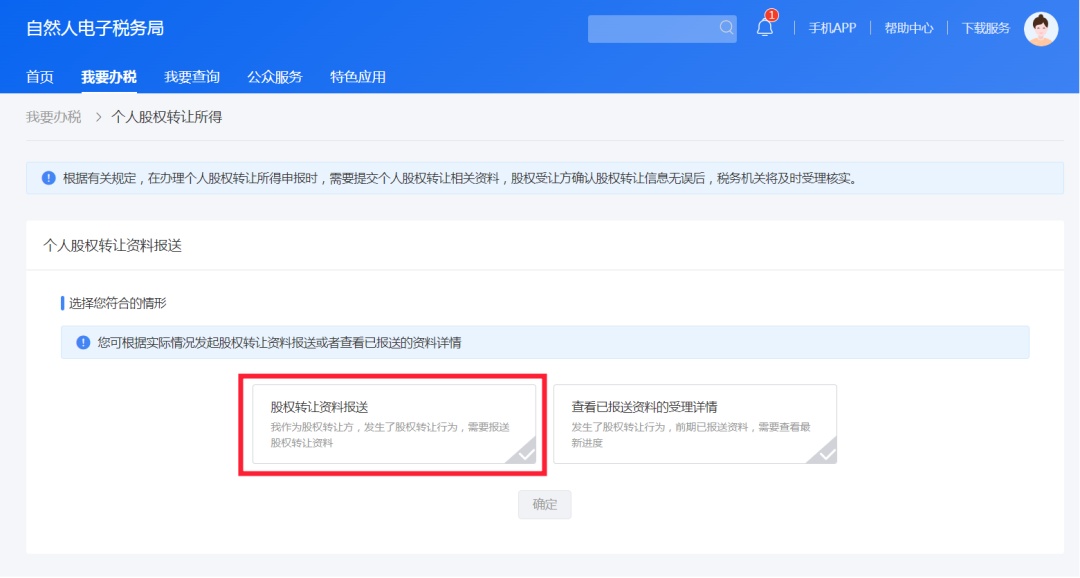Click the info icon beside 您可根据实际情况 notice
1080x578 pixels.
83,342
